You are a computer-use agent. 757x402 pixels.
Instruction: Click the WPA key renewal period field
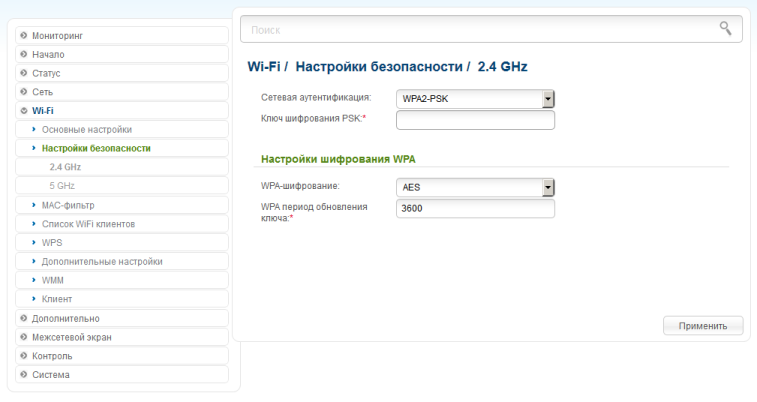pos(475,208)
